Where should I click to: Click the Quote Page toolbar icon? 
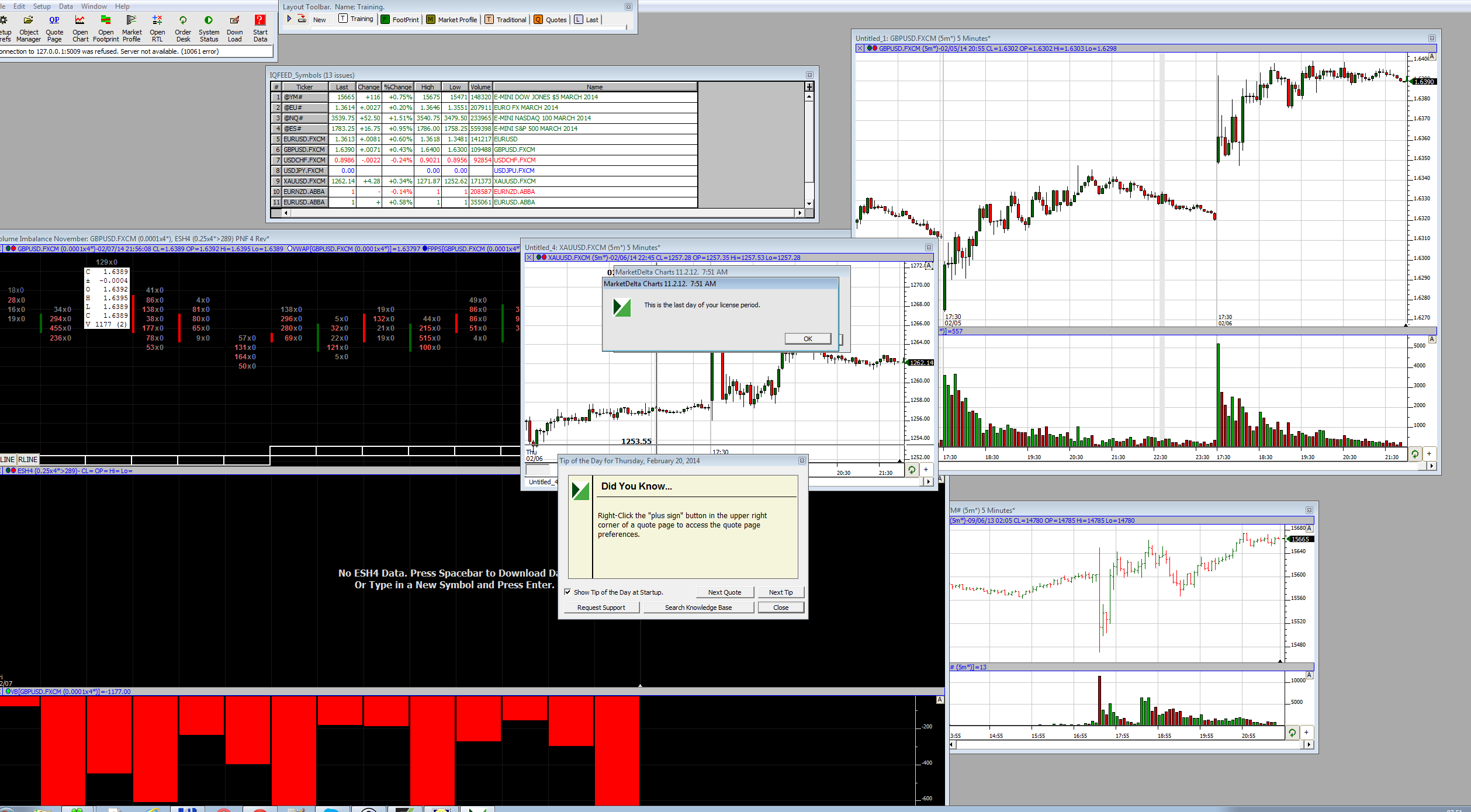click(x=54, y=27)
